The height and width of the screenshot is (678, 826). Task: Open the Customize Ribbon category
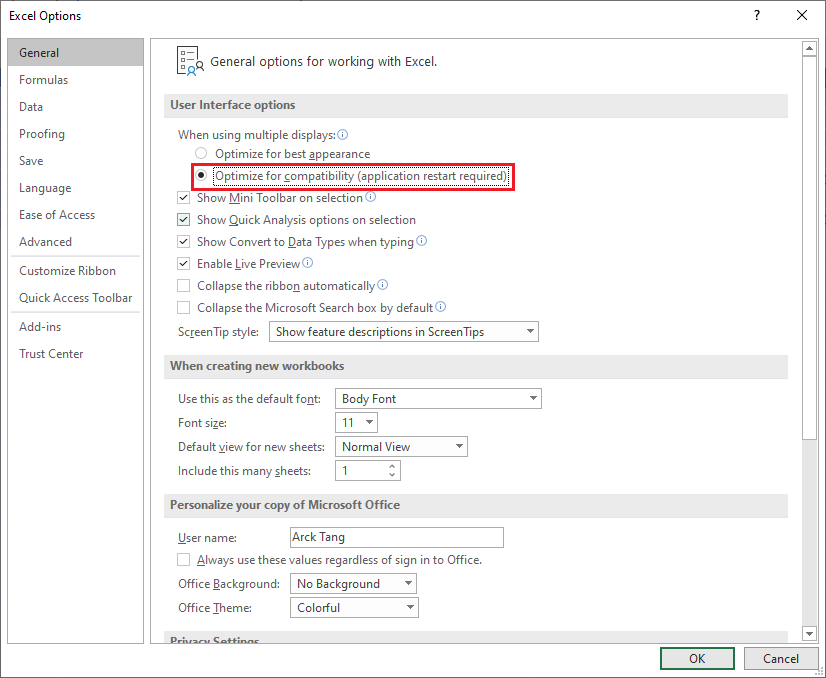(75, 271)
